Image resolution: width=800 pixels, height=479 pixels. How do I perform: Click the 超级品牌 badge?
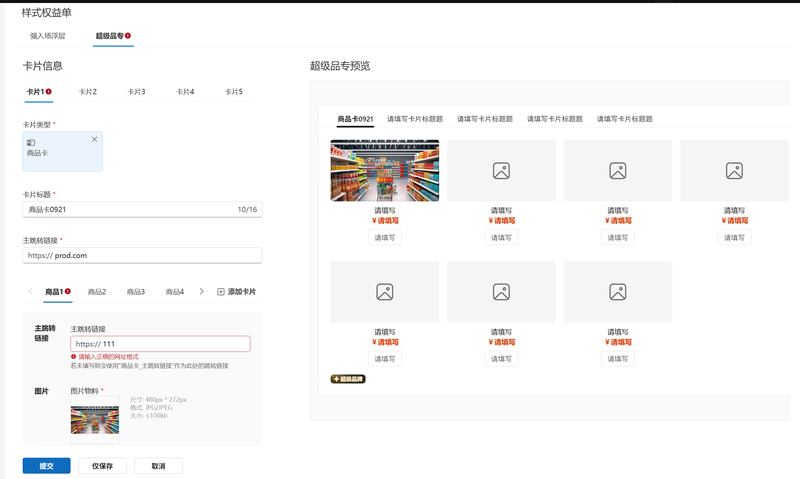point(348,379)
